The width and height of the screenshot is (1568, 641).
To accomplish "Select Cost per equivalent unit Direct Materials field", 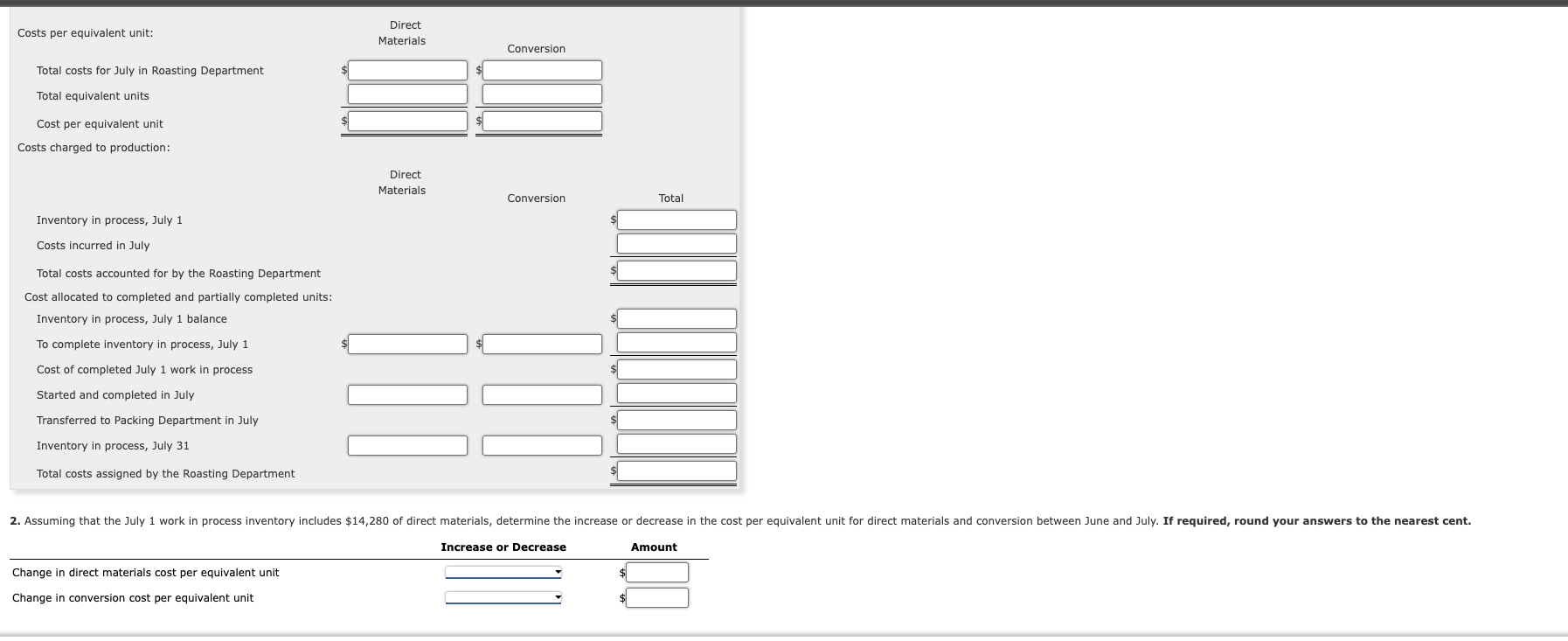I will click(407, 122).
